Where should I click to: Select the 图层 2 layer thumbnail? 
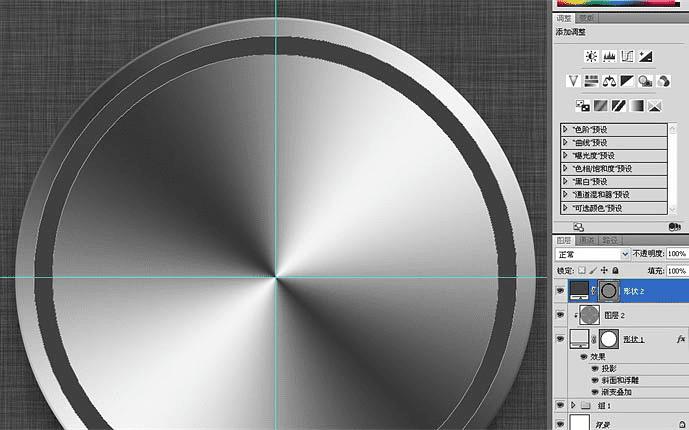coord(589,315)
